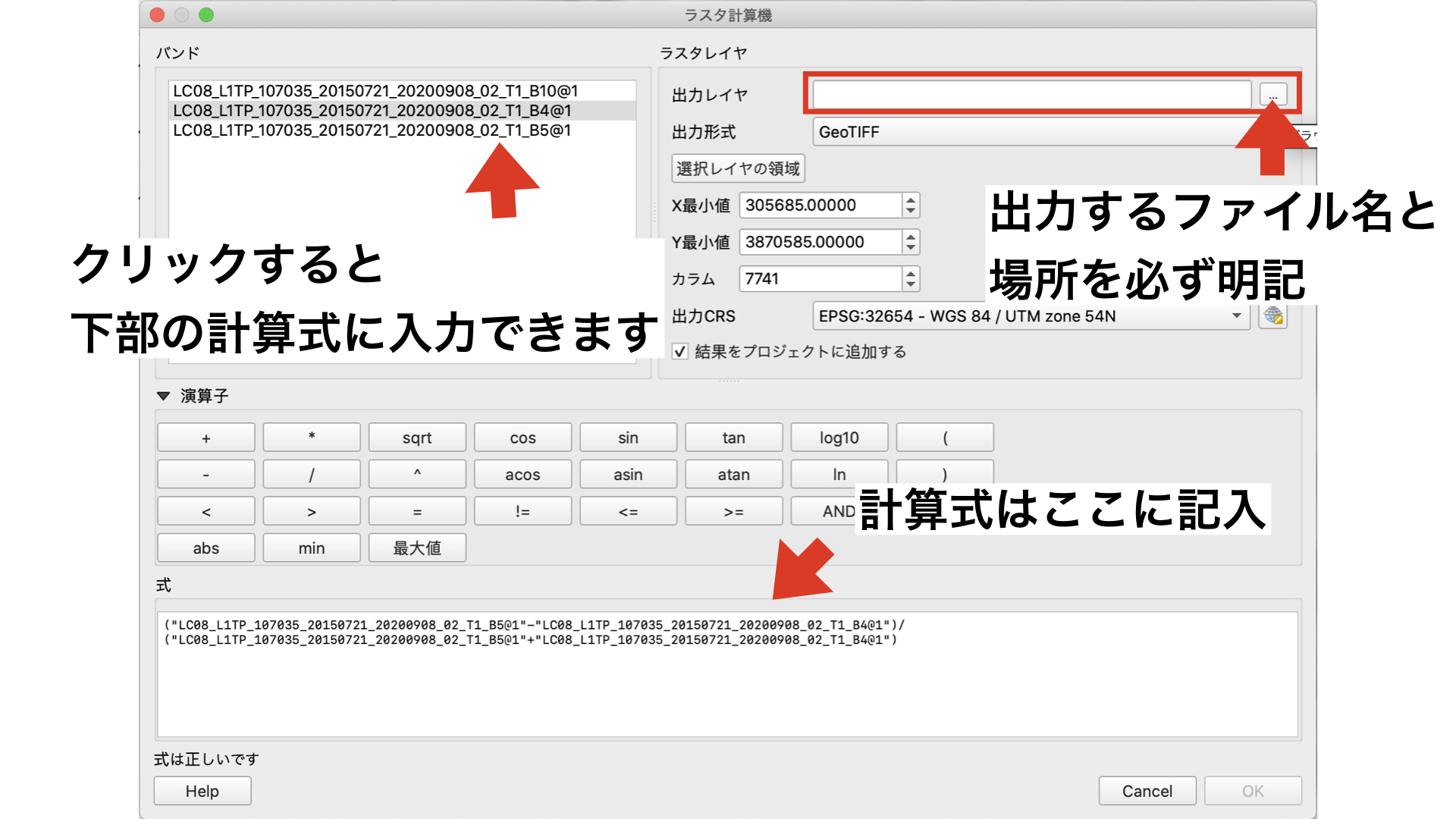Open the GeoTIFF output format dropdown
This screenshot has width=1456, height=819.
click(1031, 132)
